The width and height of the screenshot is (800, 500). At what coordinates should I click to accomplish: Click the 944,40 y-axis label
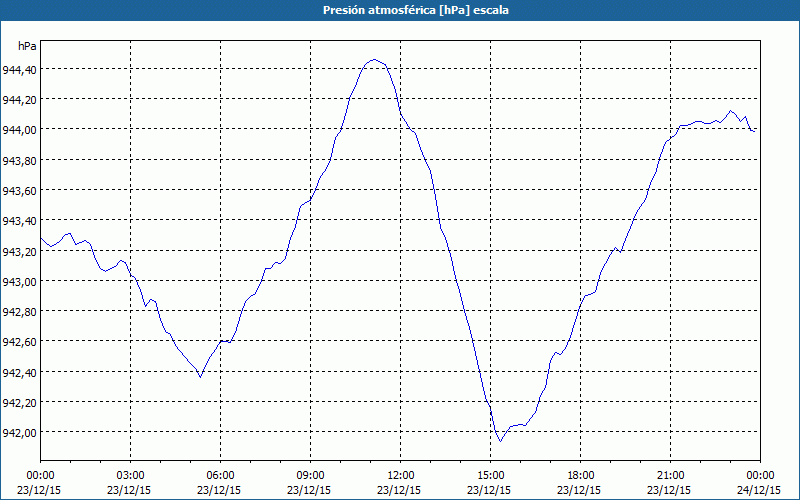pos(19,69)
